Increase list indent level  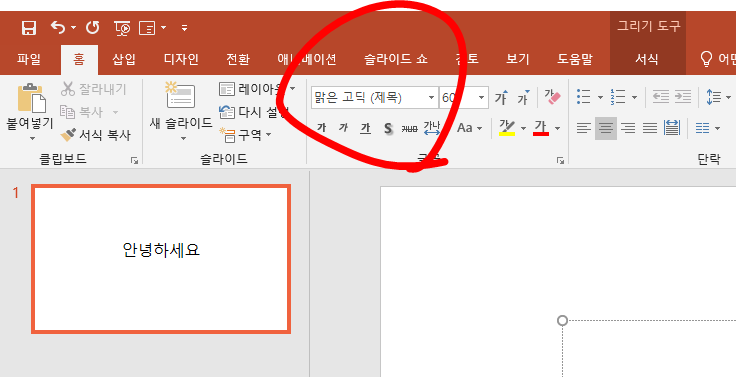683,97
